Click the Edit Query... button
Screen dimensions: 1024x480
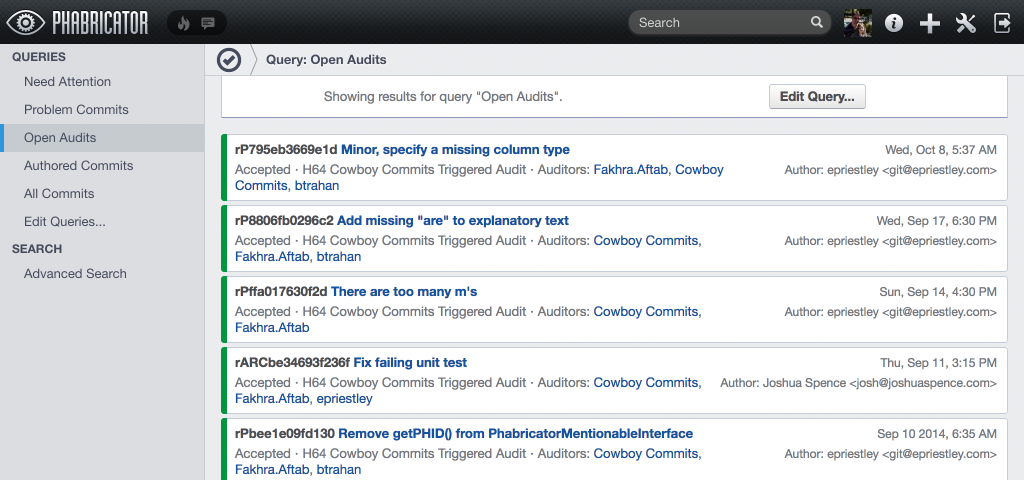817,97
